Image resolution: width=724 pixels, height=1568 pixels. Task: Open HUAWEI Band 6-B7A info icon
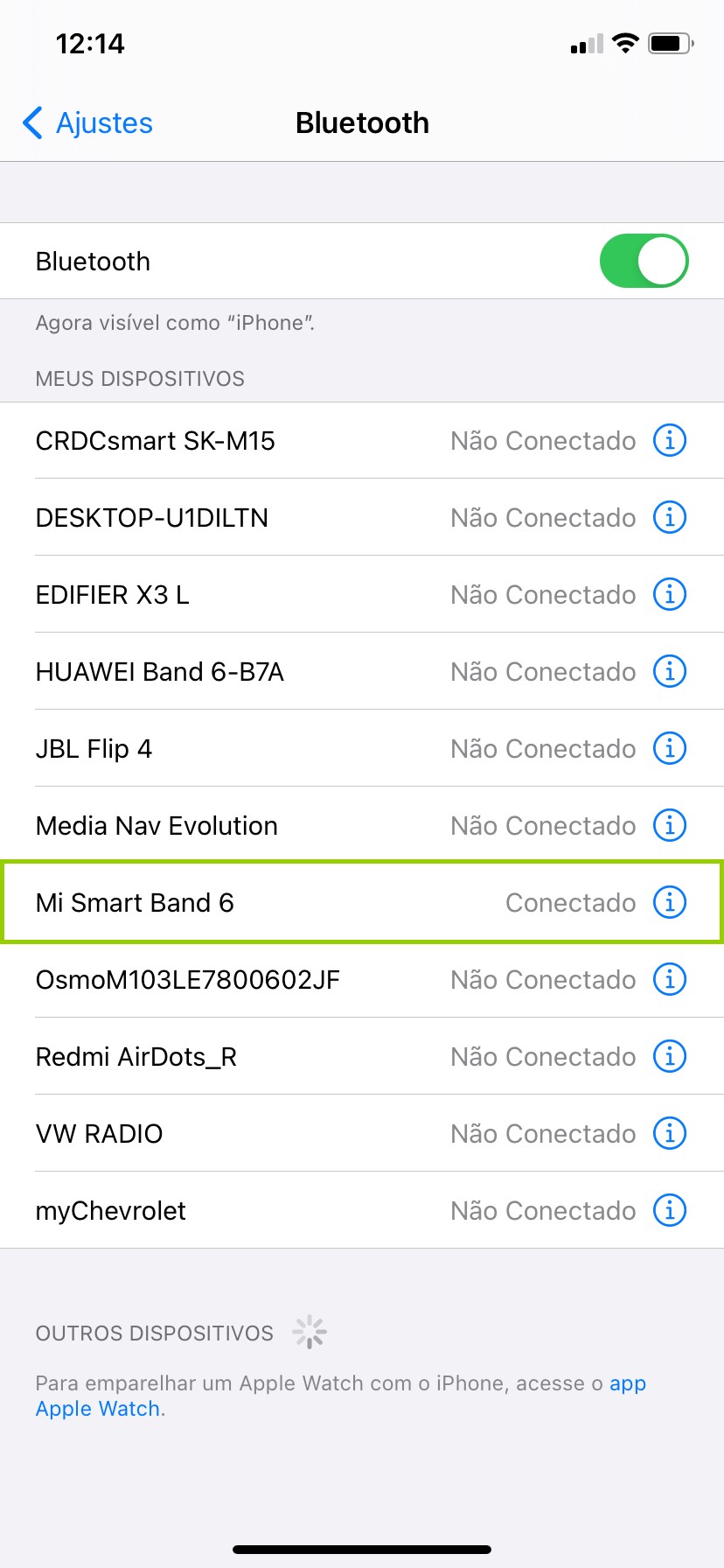click(x=670, y=671)
